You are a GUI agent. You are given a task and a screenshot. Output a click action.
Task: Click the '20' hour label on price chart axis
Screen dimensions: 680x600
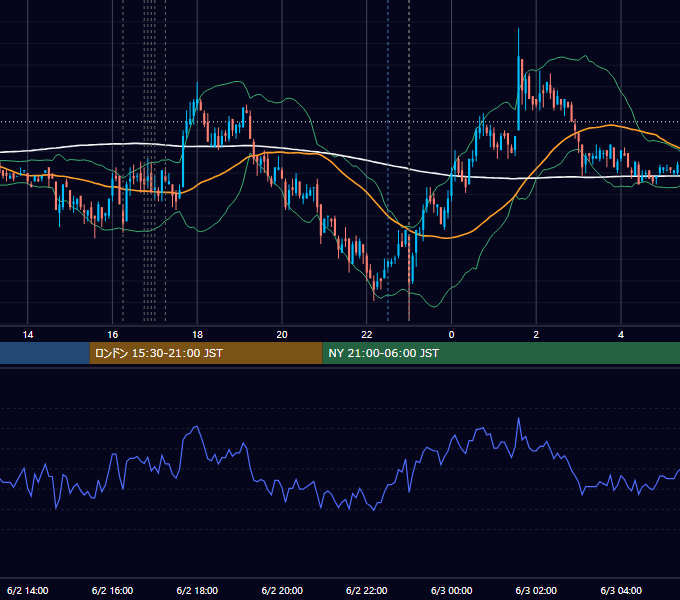[x=282, y=335]
